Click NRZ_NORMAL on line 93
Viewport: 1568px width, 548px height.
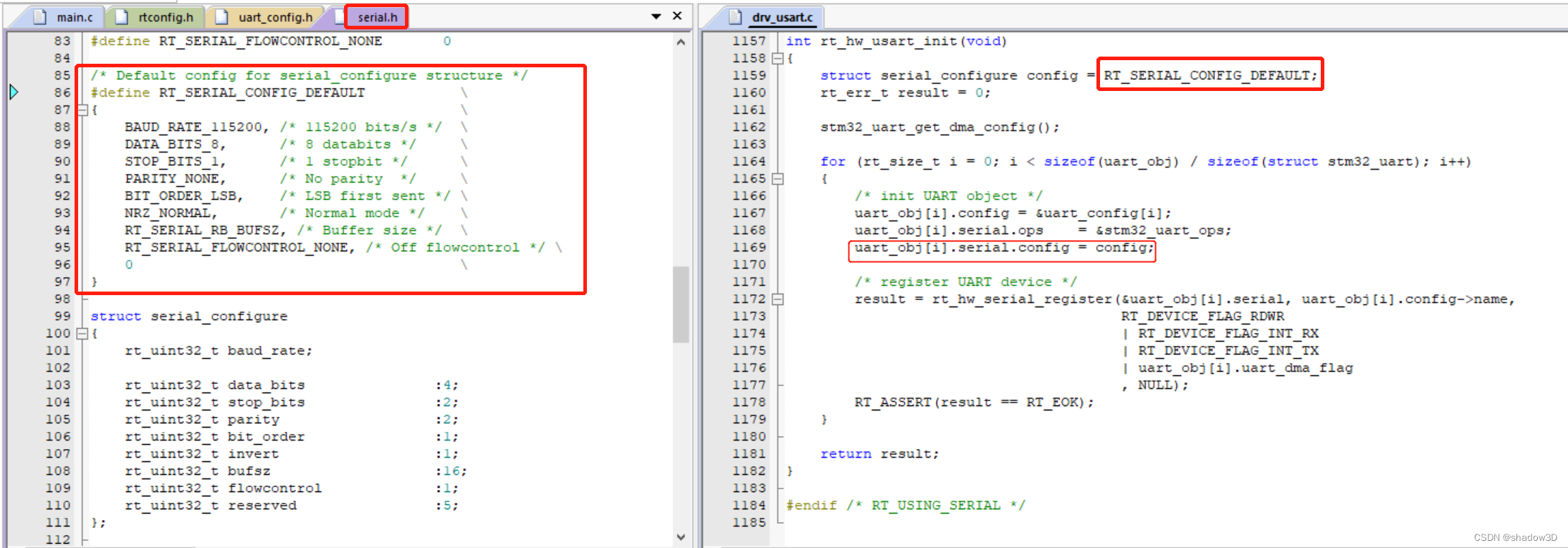pos(167,213)
